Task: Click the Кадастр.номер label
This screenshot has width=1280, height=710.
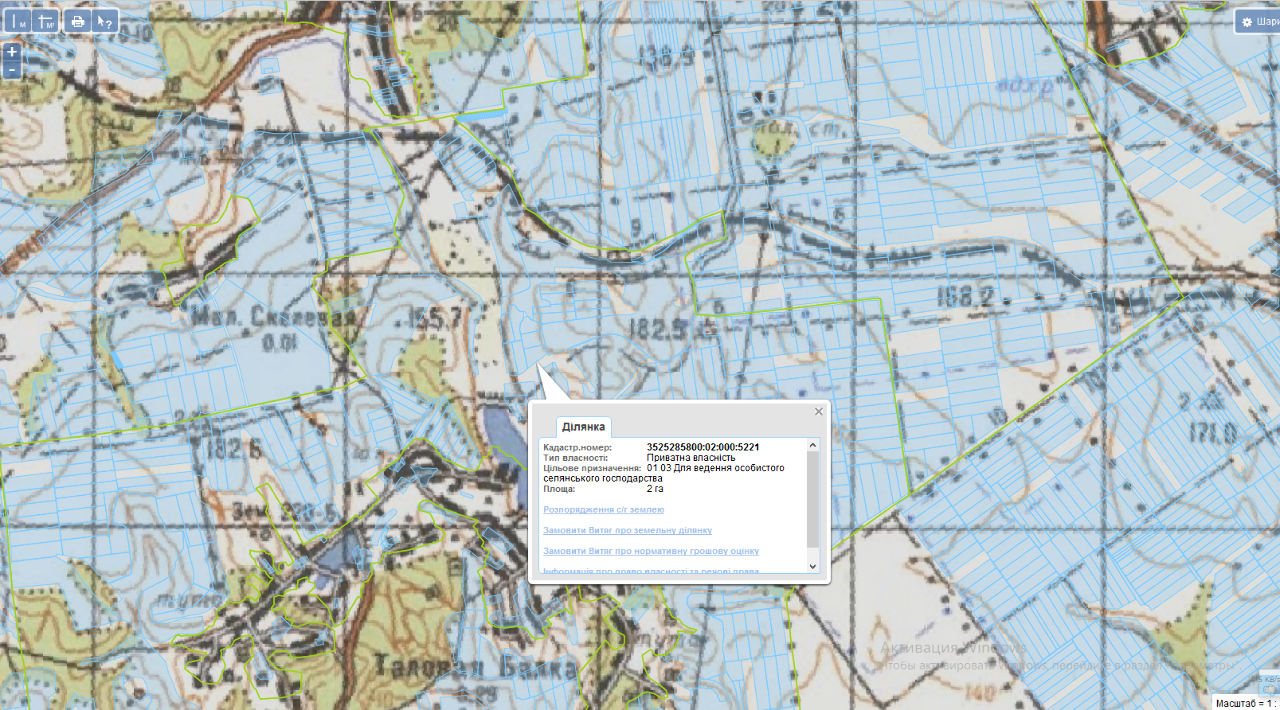Action: 577,447
